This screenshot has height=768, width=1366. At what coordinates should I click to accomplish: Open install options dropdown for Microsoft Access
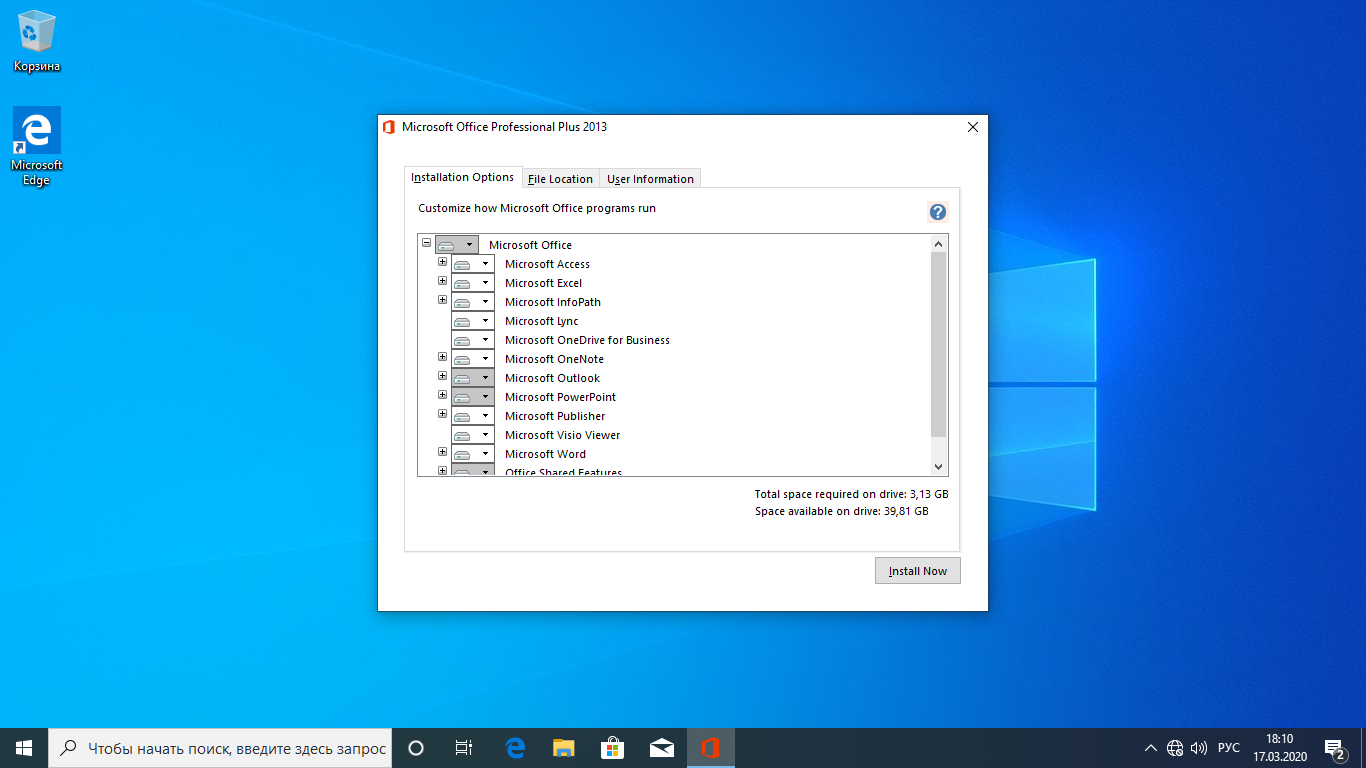click(473, 264)
